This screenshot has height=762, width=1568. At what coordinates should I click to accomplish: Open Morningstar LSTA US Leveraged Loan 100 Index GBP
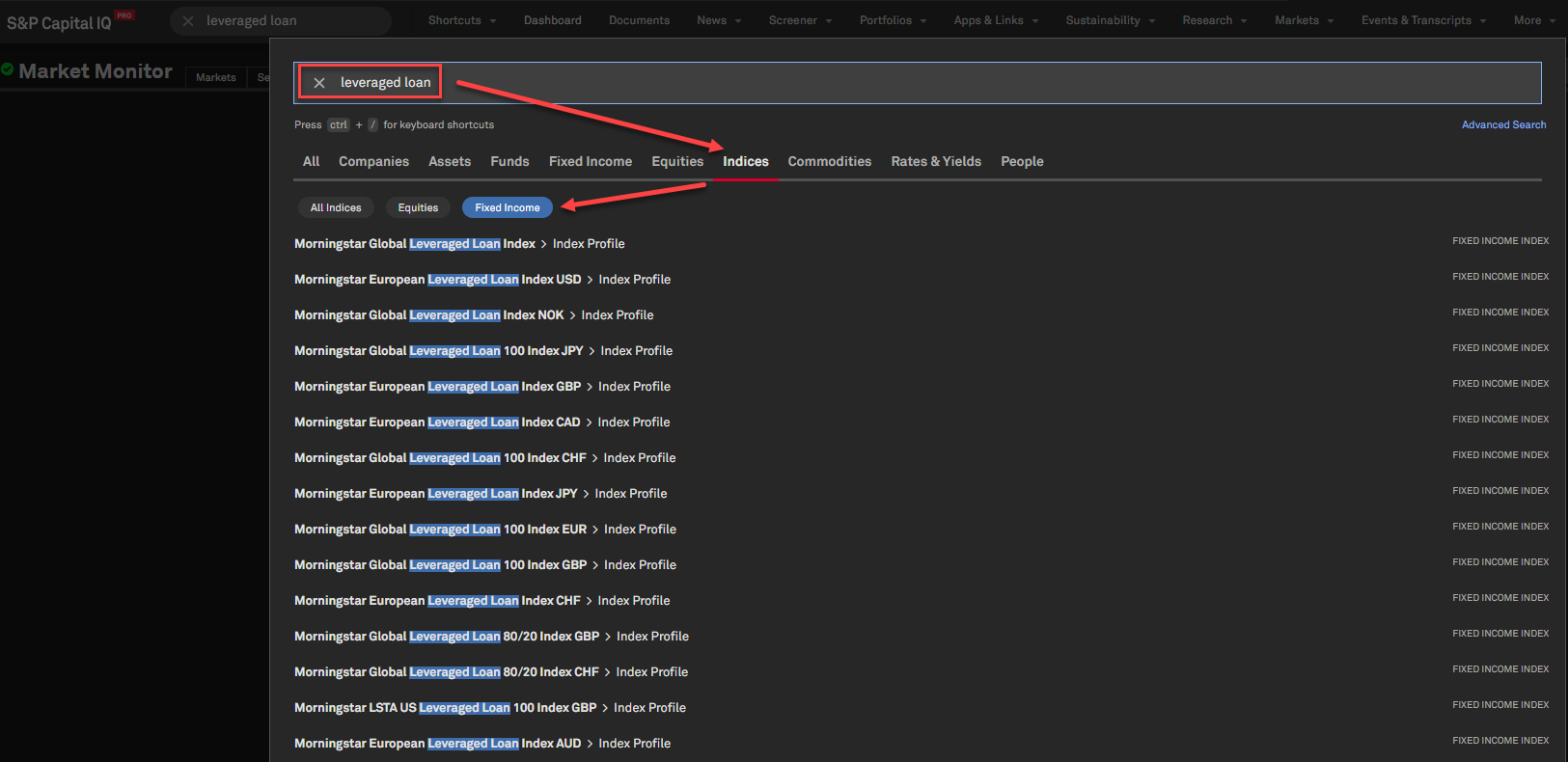pyautogui.click(x=490, y=708)
